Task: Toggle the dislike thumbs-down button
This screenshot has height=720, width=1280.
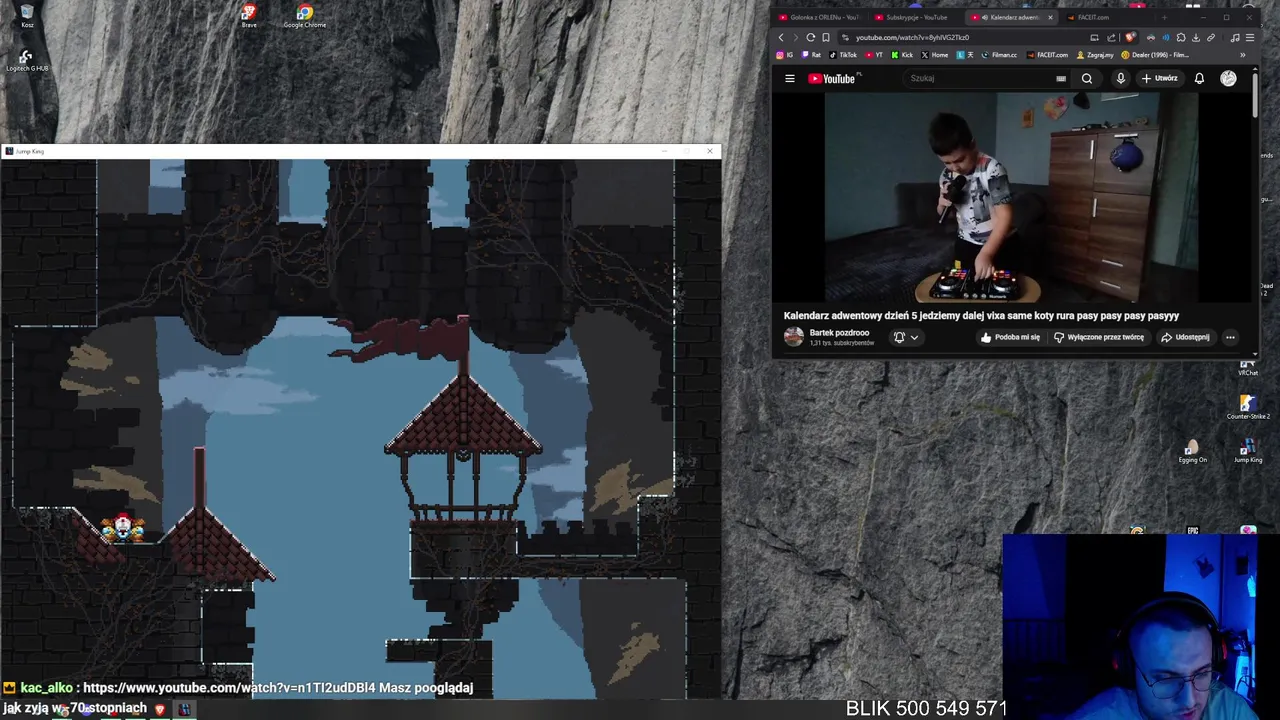Action: pyautogui.click(x=1098, y=337)
